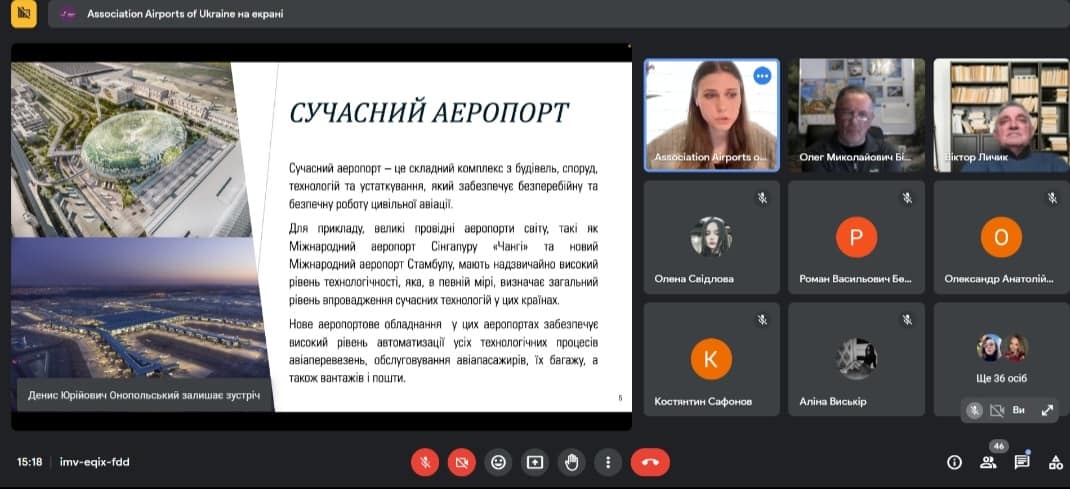Open the emoji reactions button
Image resolution: width=1070 pixels, height=489 pixels.
point(498,462)
